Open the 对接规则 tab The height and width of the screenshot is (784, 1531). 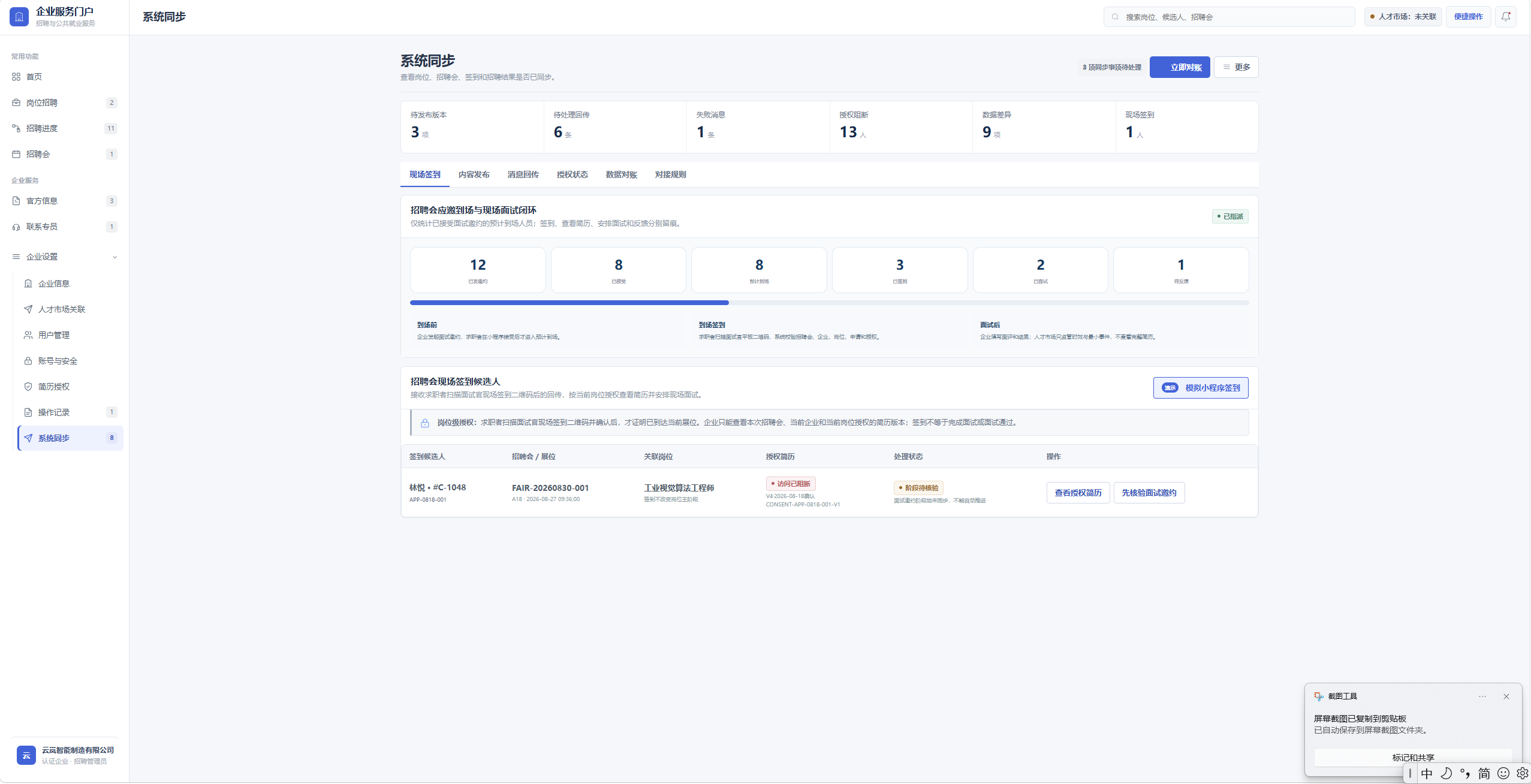coord(671,174)
